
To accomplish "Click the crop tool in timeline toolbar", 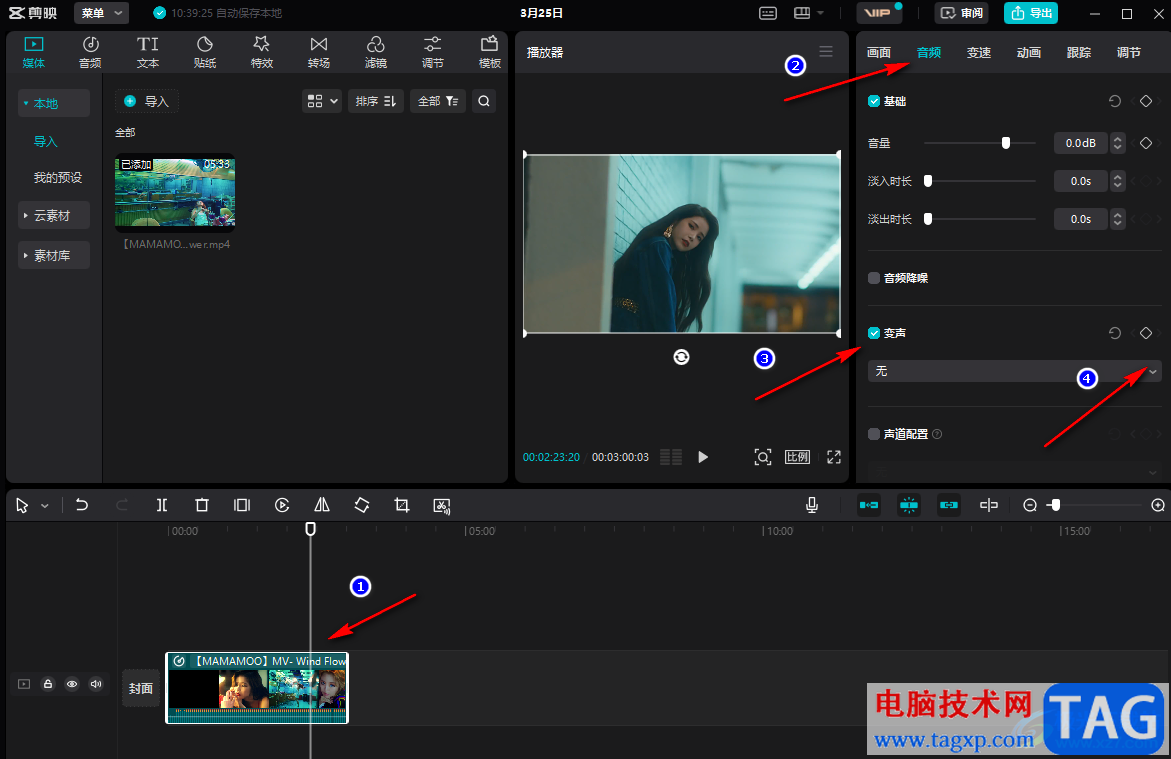I will click(x=402, y=506).
